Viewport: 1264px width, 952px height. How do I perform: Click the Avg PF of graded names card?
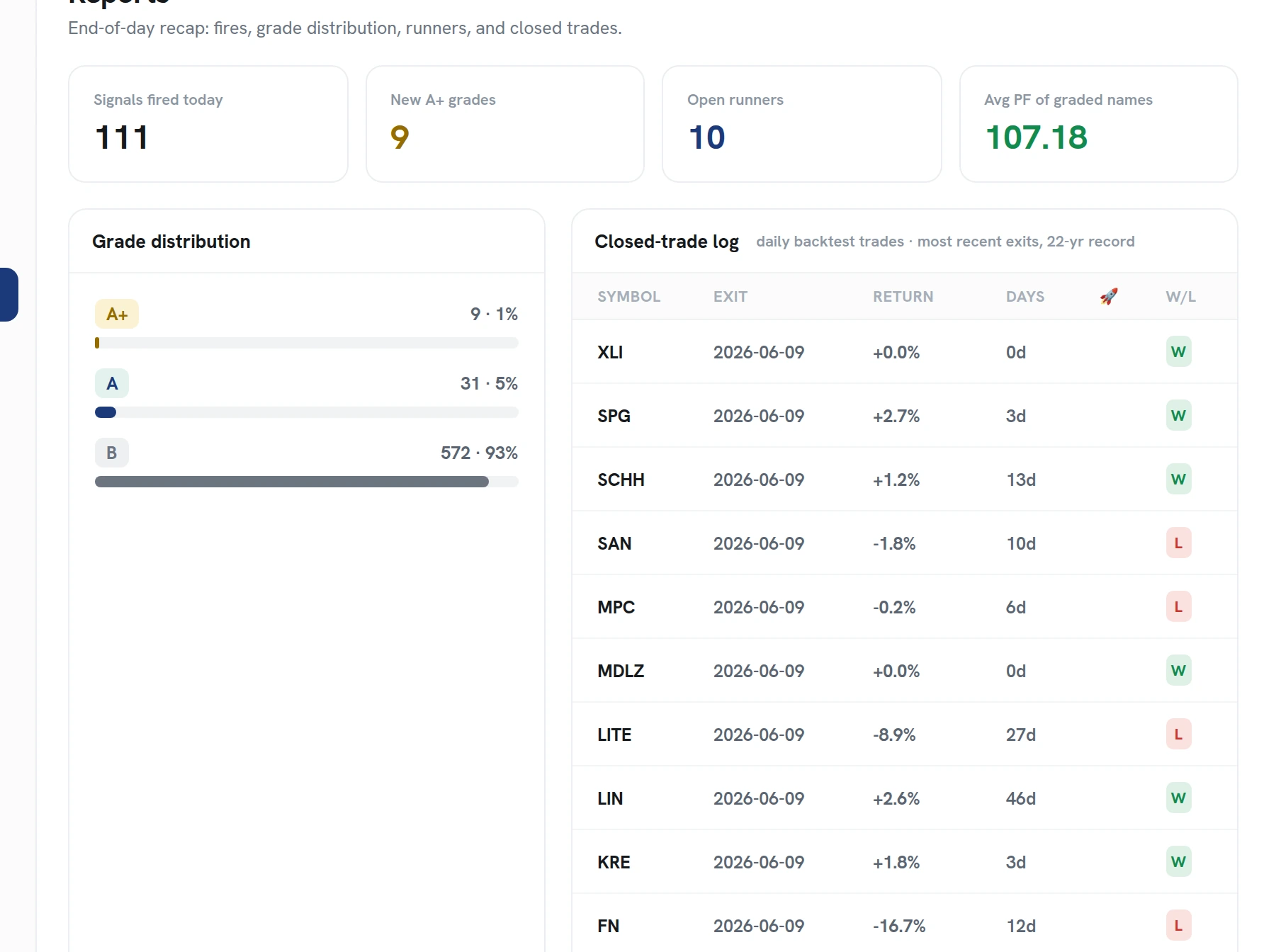[x=1099, y=124]
